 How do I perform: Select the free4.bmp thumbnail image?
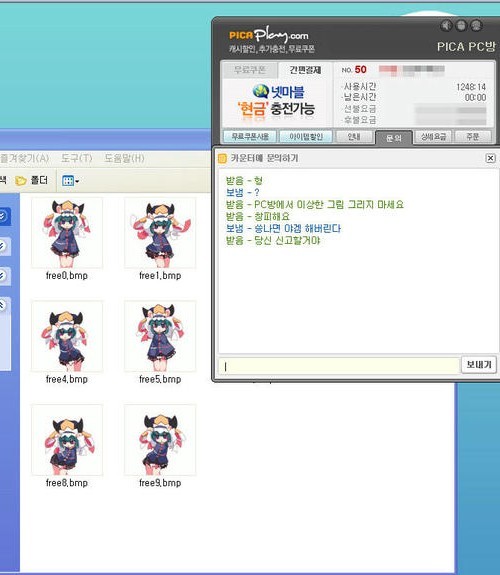point(67,336)
